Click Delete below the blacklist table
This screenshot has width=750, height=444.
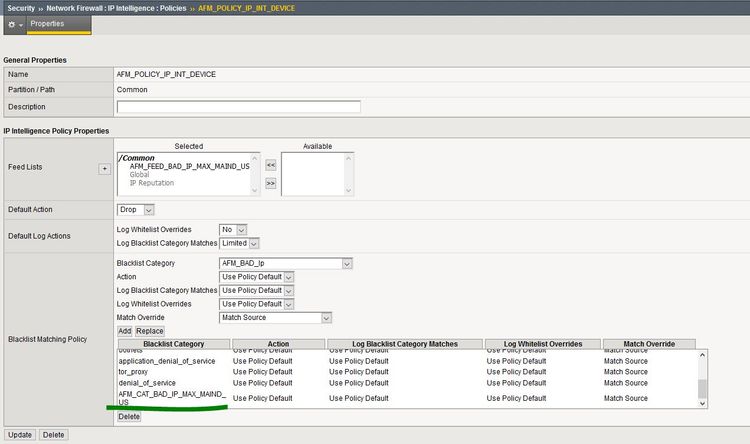point(128,416)
